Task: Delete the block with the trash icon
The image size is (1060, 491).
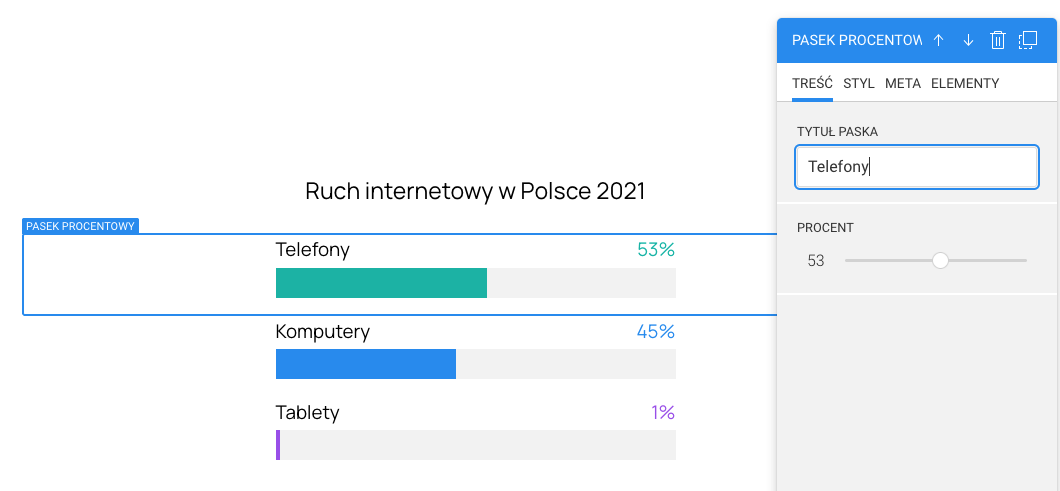Action: coord(998,40)
